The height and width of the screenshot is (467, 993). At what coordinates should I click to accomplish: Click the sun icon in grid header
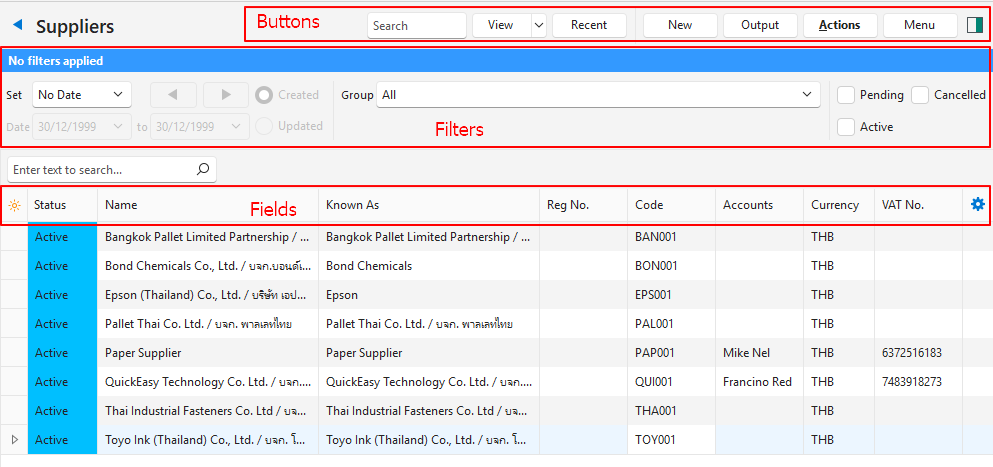click(14, 205)
